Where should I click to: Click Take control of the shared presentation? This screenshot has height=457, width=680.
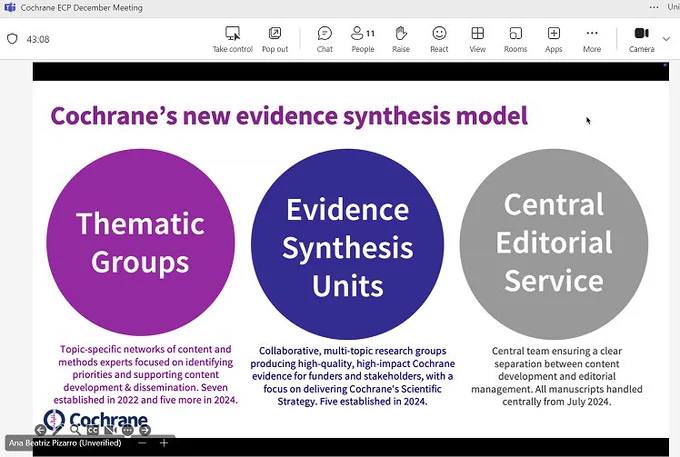(232, 39)
